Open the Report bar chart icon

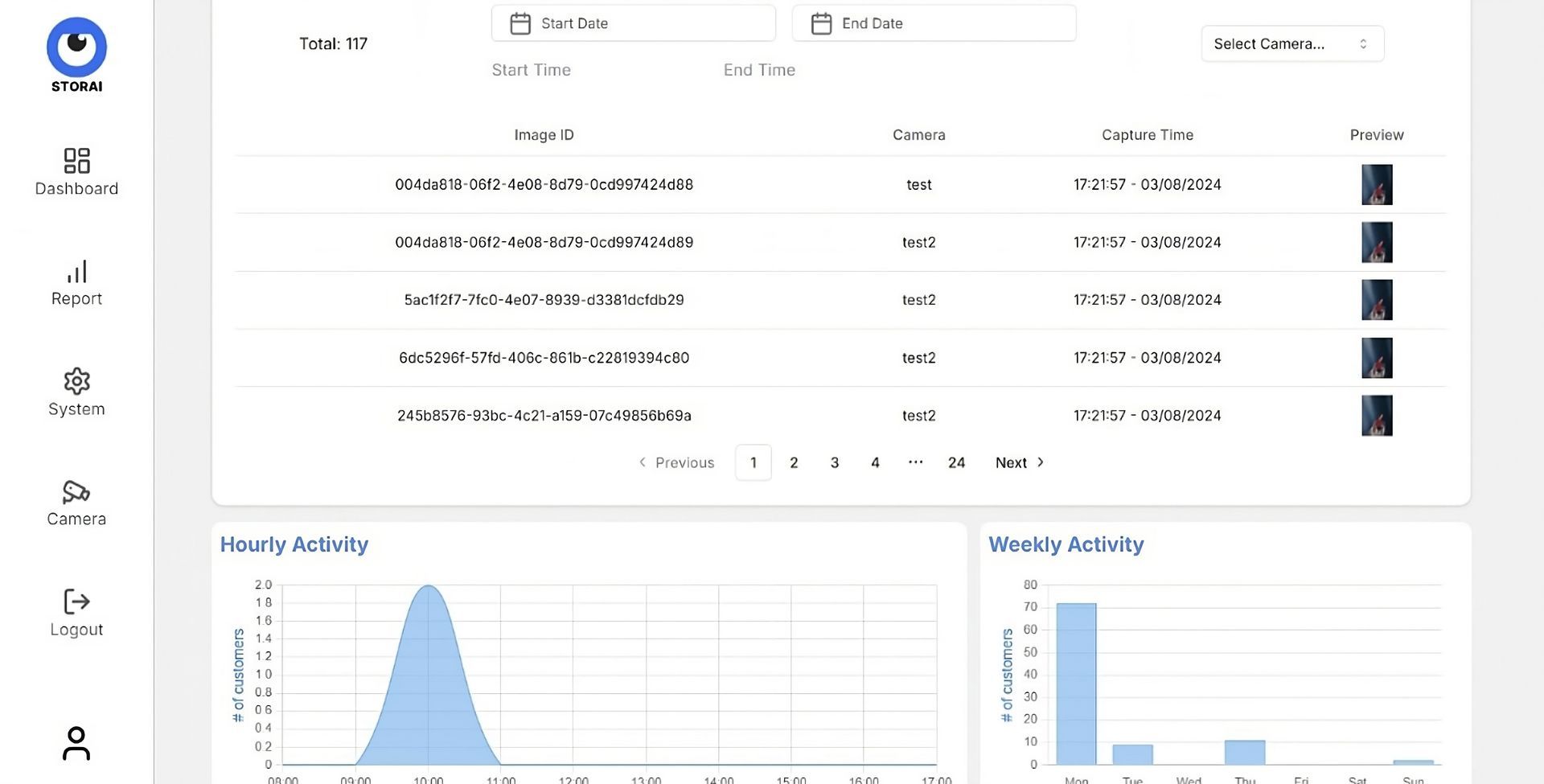tap(76, 271)
